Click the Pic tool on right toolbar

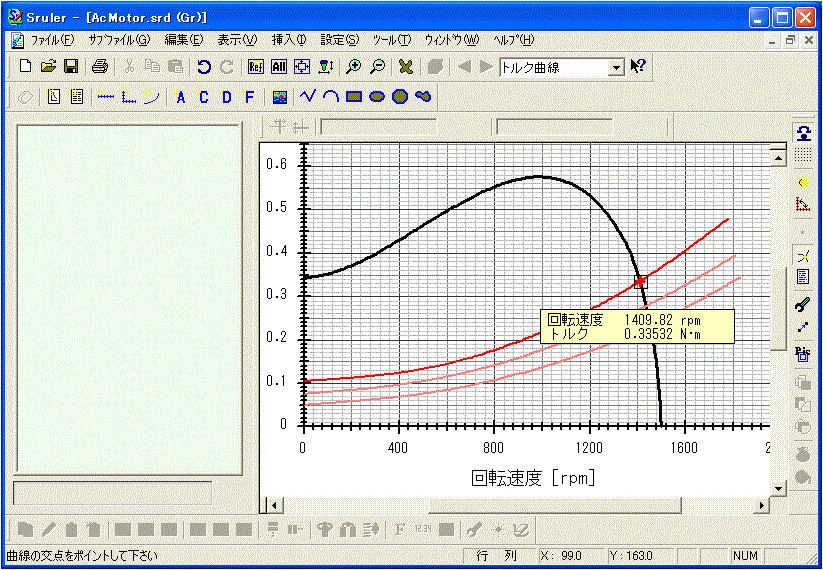(803, 355)
